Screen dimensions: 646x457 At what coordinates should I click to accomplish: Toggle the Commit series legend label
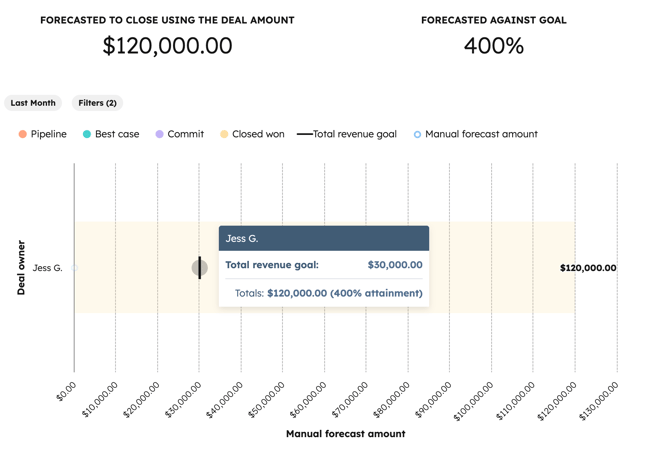click(x=186, y=134)
